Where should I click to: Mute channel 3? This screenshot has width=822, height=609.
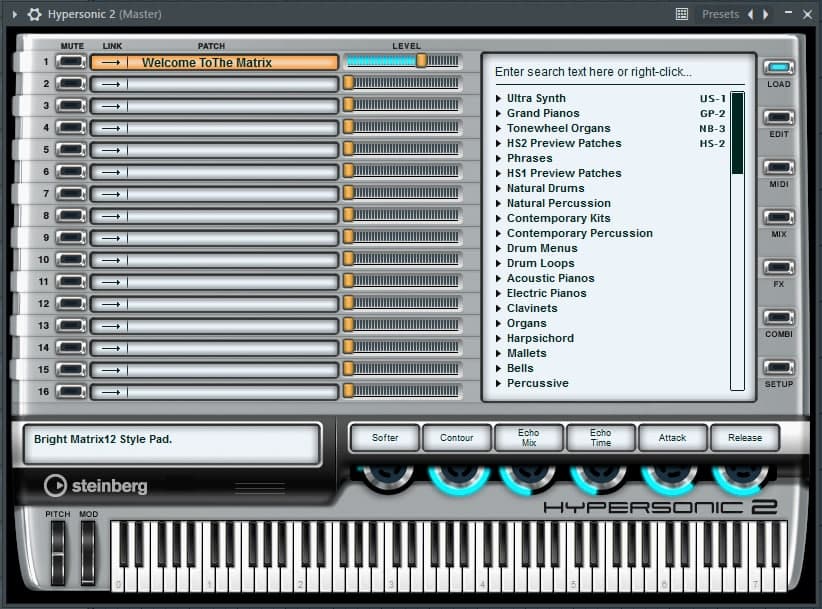[71, 106]
